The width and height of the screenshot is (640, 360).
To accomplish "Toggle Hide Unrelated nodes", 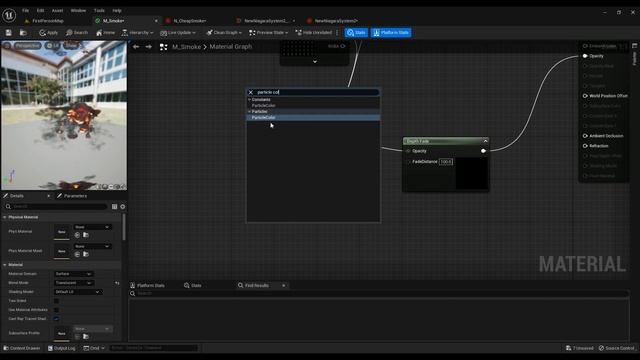I will (313, 33).
